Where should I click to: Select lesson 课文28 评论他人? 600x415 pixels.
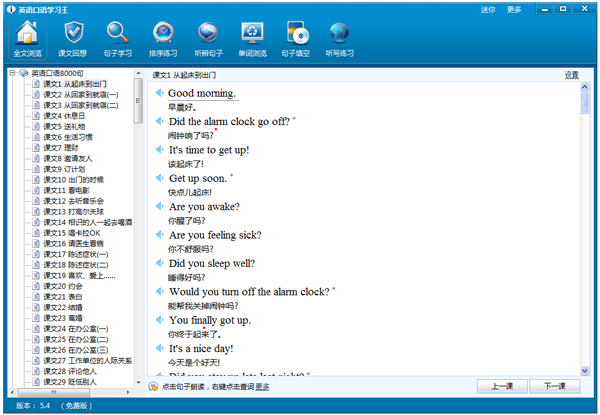coord(70,371)
